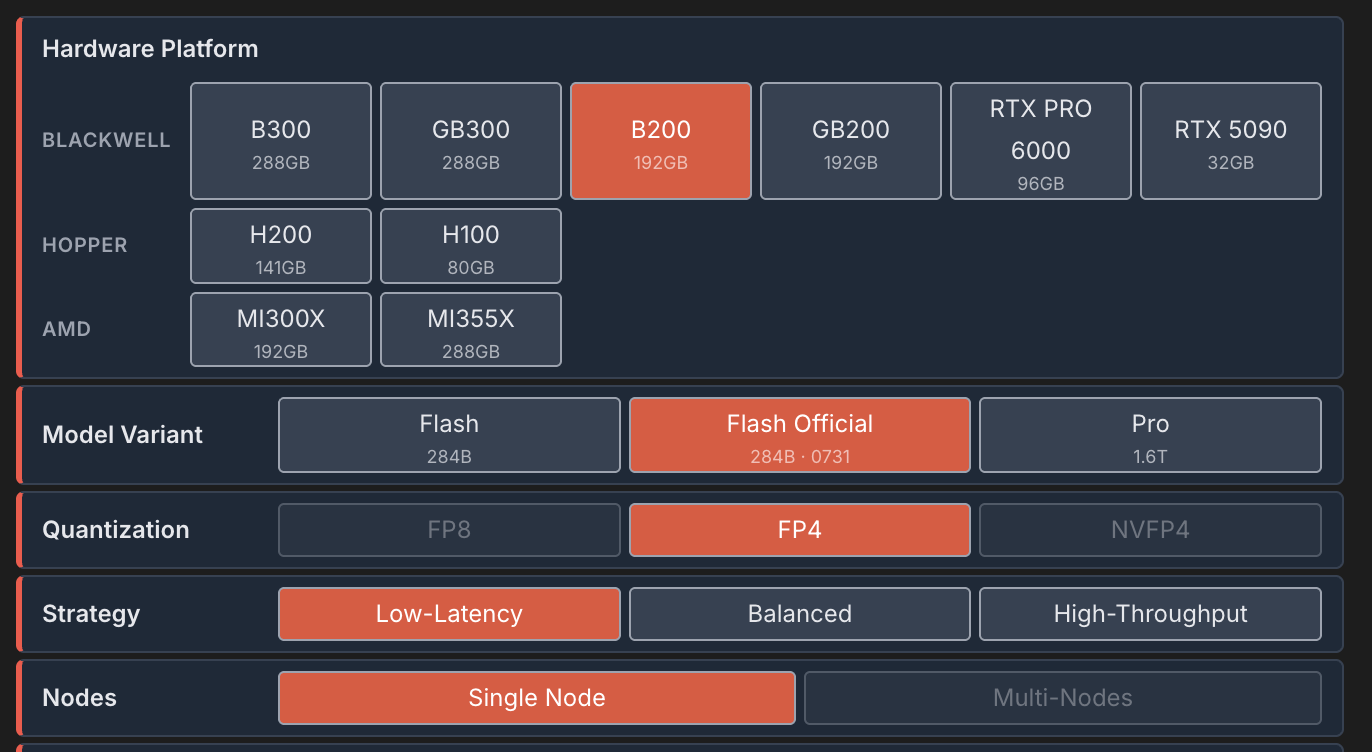
Task: Pick the GB200 192GB hardware option
Action: tap(851, 141)
